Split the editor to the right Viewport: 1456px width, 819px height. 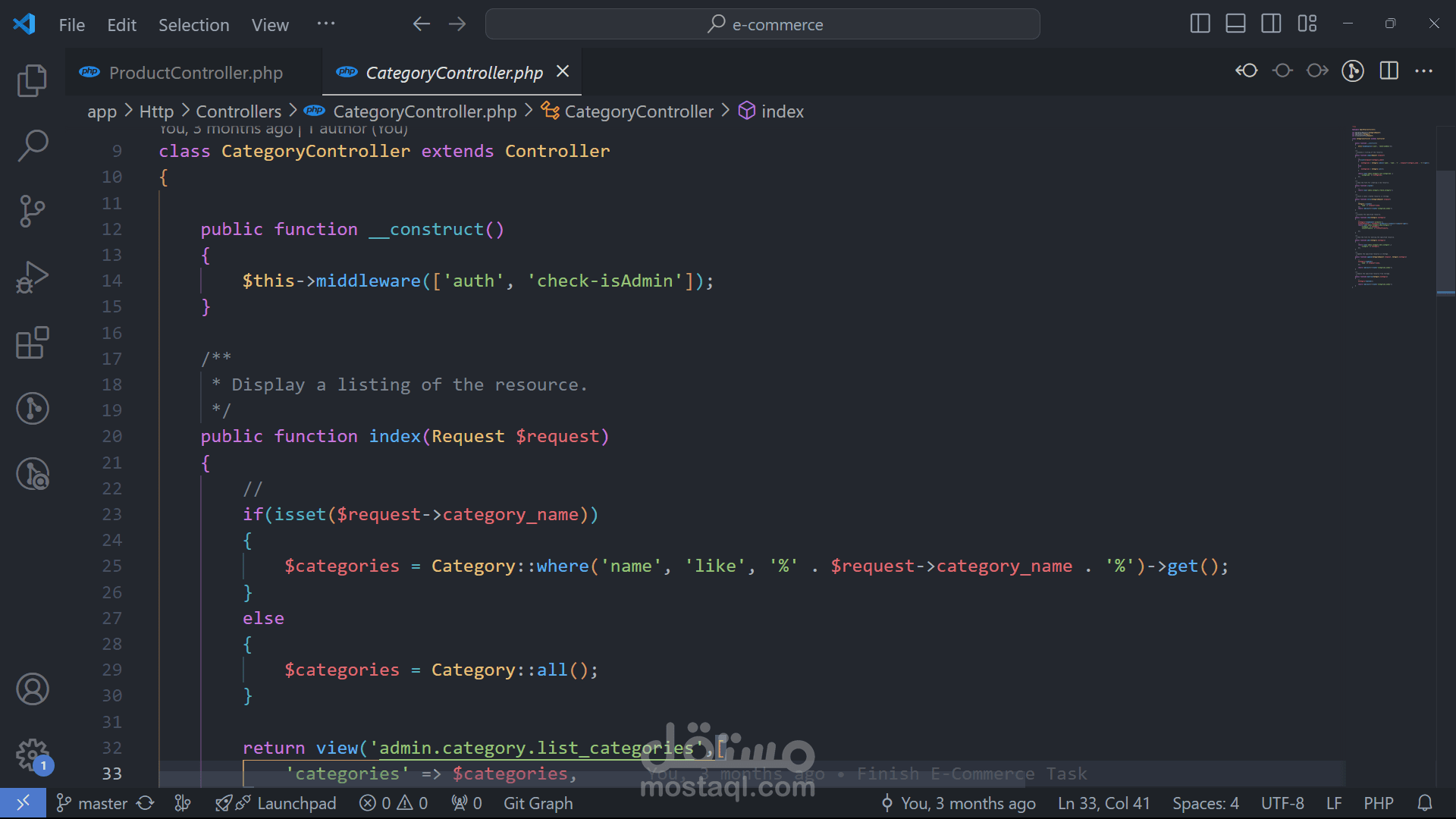(1389, 71)
